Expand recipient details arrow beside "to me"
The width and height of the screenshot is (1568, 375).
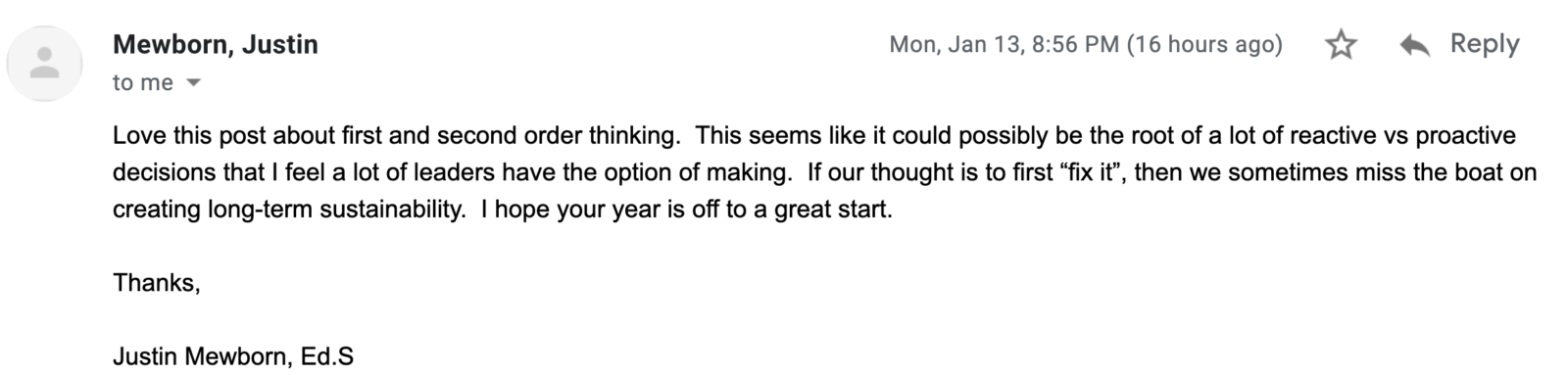coord(193,83)
